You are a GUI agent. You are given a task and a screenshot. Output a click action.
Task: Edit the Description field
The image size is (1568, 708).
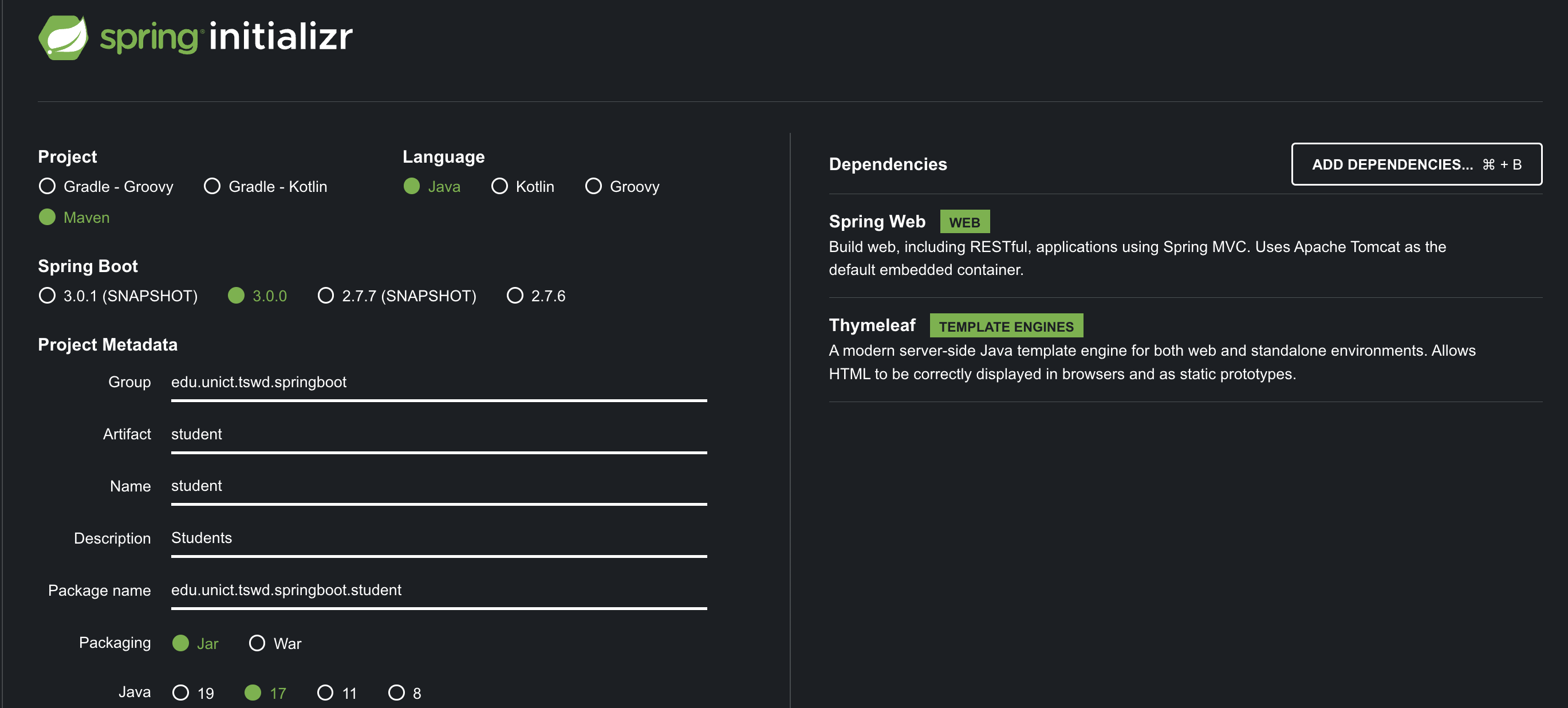tap(438, 538)
